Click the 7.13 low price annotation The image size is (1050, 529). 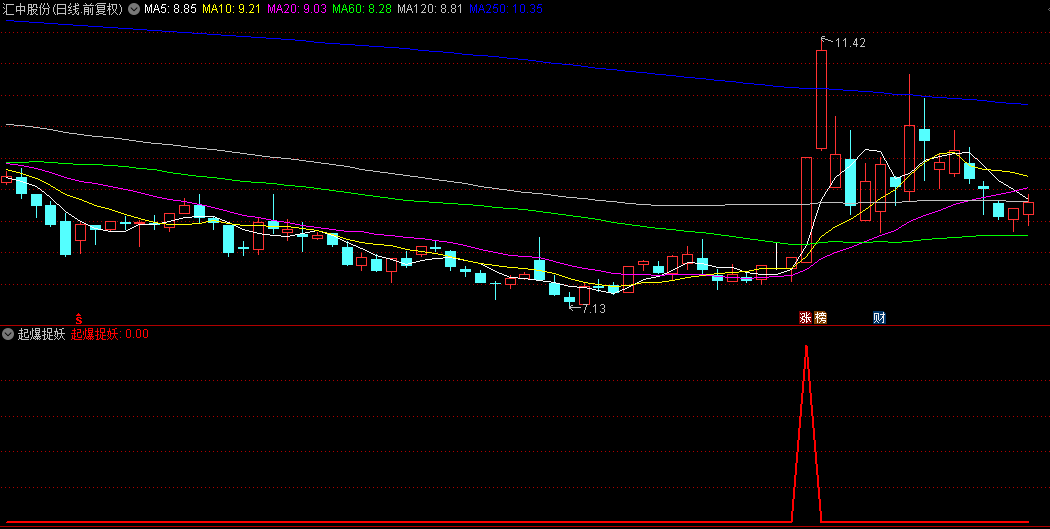point(594,309)
